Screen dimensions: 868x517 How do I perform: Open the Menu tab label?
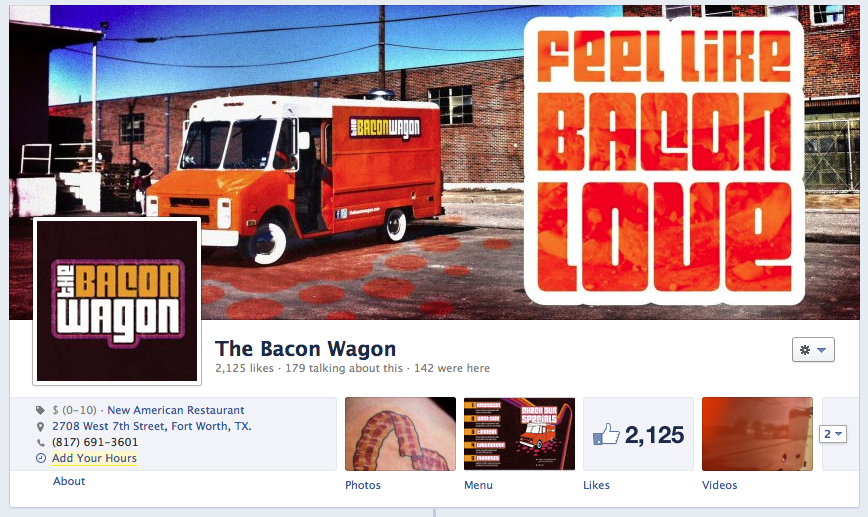[x=478, y=485]
